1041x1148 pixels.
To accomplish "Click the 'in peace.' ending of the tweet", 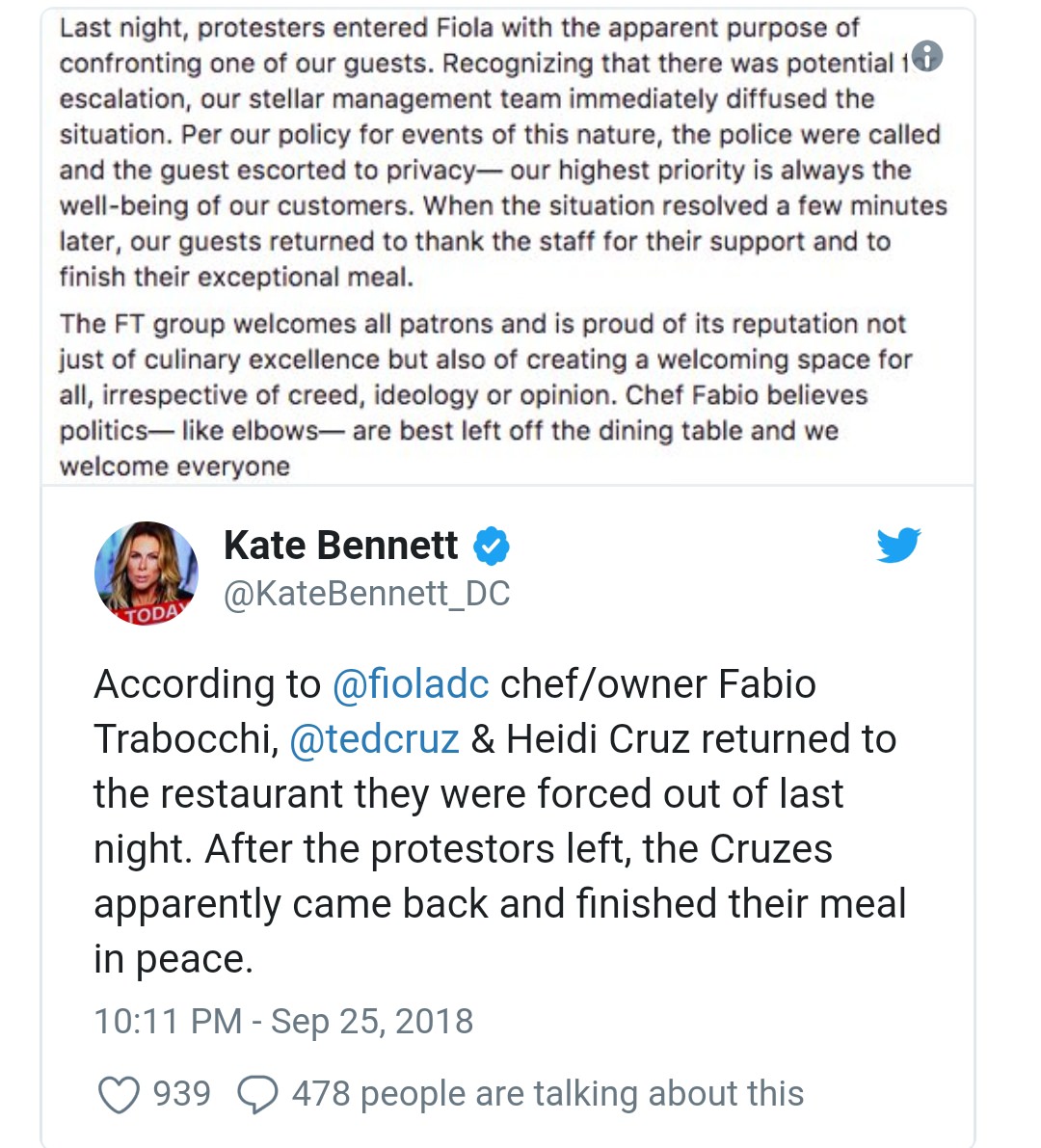I will tap(173, 960).
